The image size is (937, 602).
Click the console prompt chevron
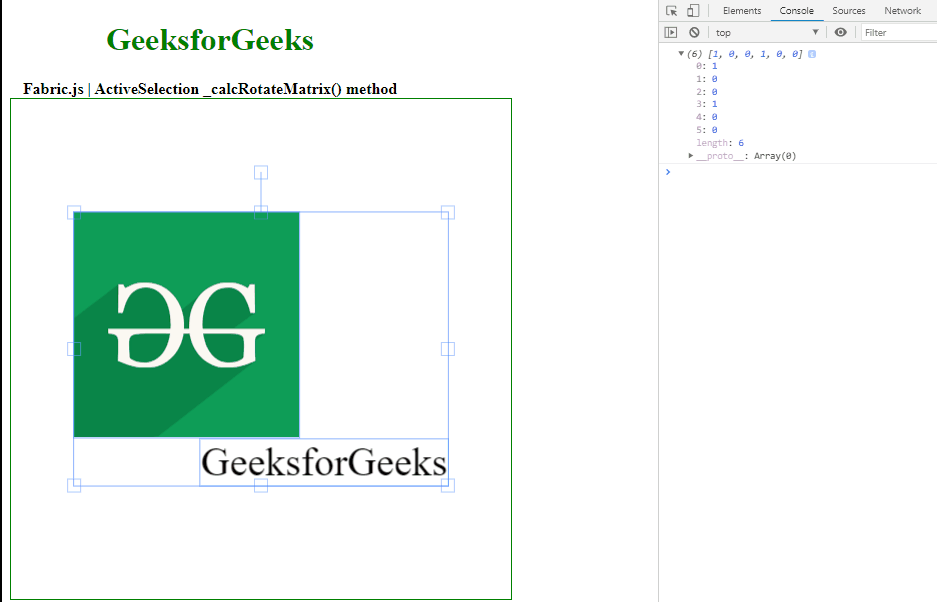pos(667,171)
